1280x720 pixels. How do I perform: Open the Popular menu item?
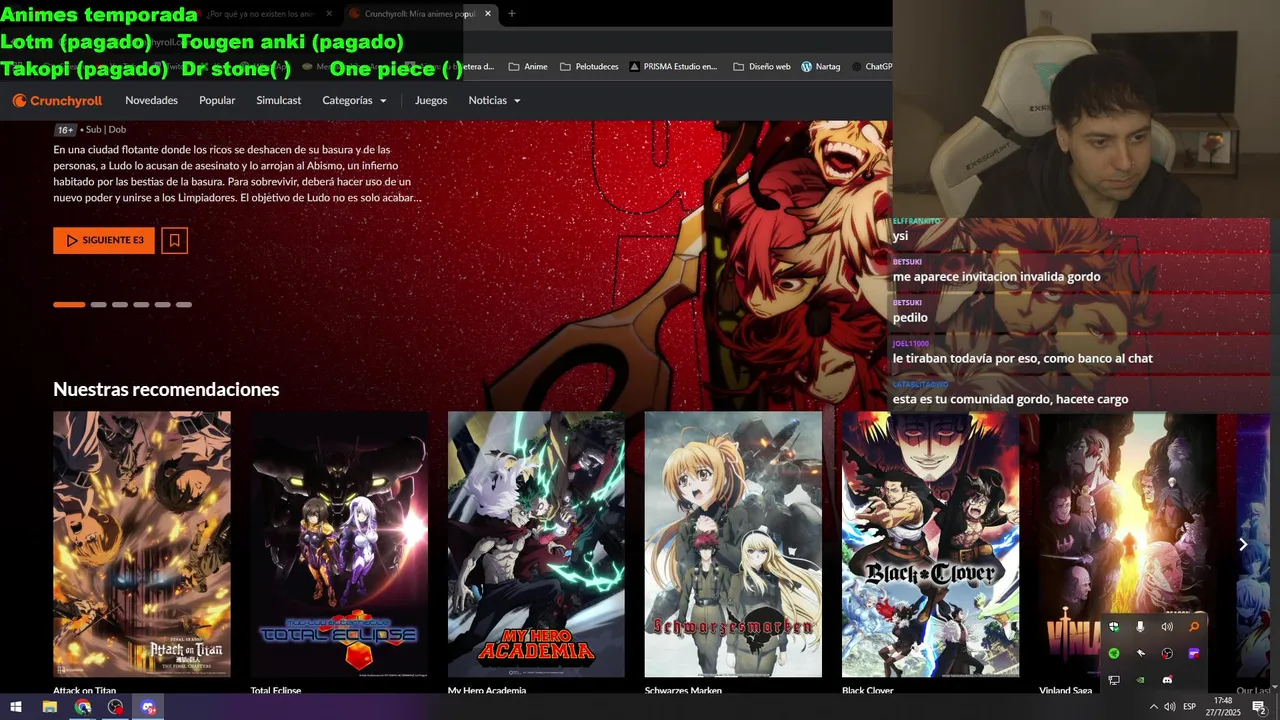click(x=217, y=100)
